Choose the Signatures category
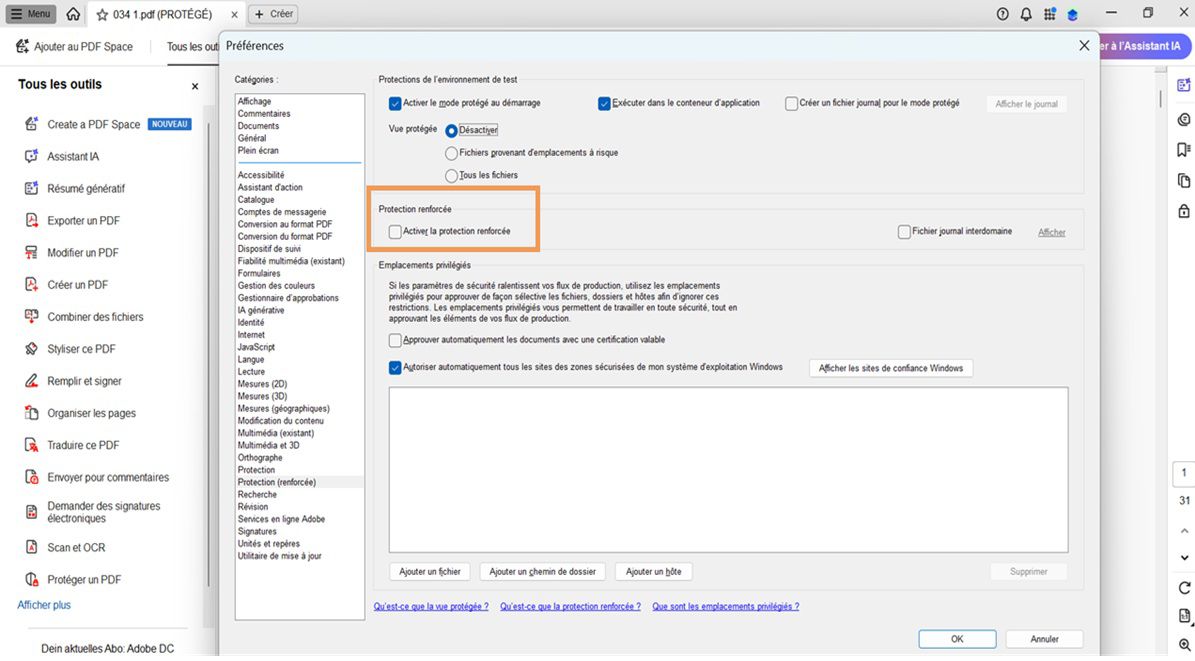The image size is (1195, 661). click(x=257, y=531)
